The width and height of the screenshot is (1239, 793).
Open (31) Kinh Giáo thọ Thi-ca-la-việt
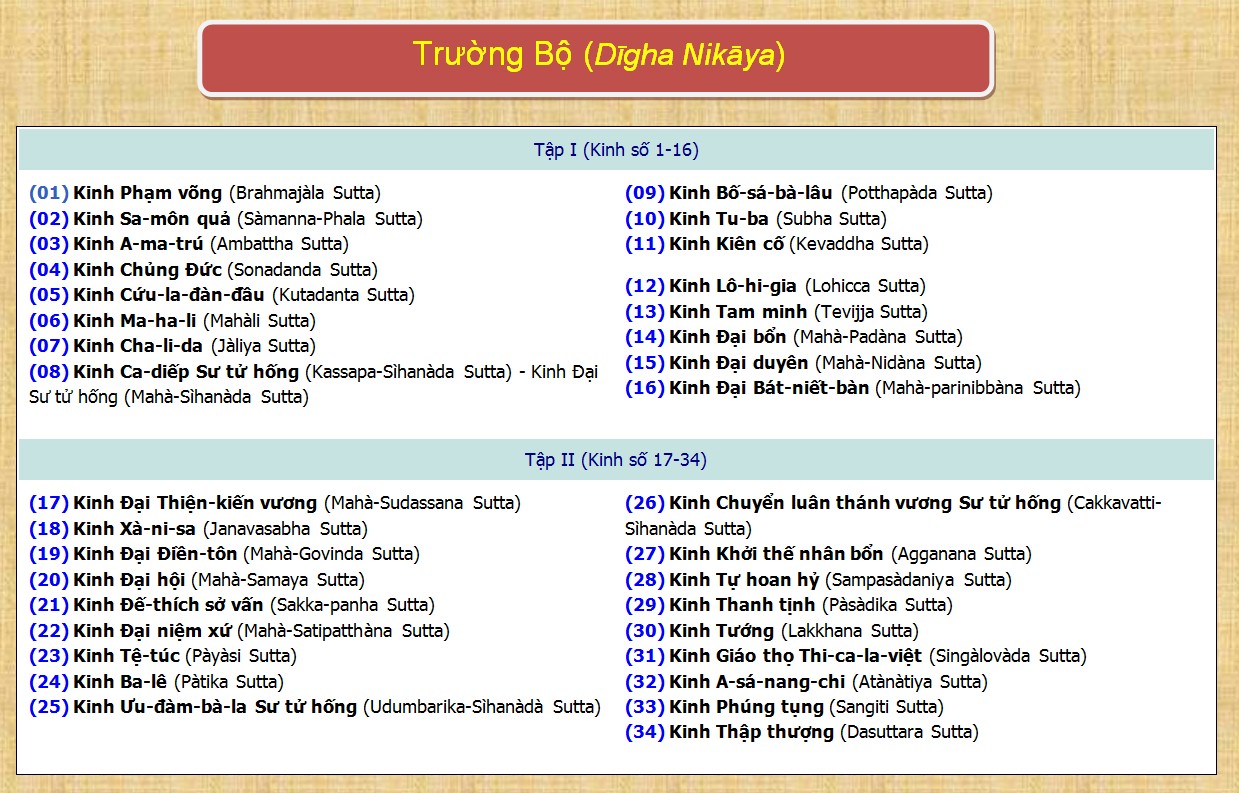coord(774,655)
